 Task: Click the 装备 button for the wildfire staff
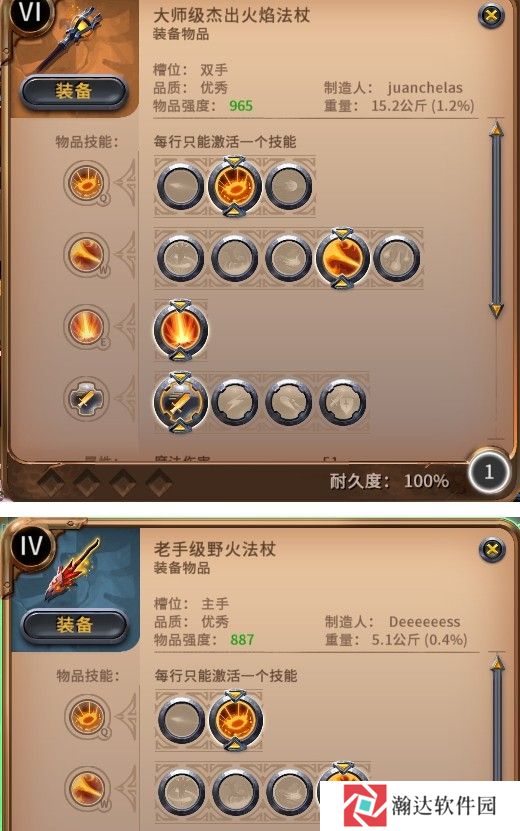point(74,625)
